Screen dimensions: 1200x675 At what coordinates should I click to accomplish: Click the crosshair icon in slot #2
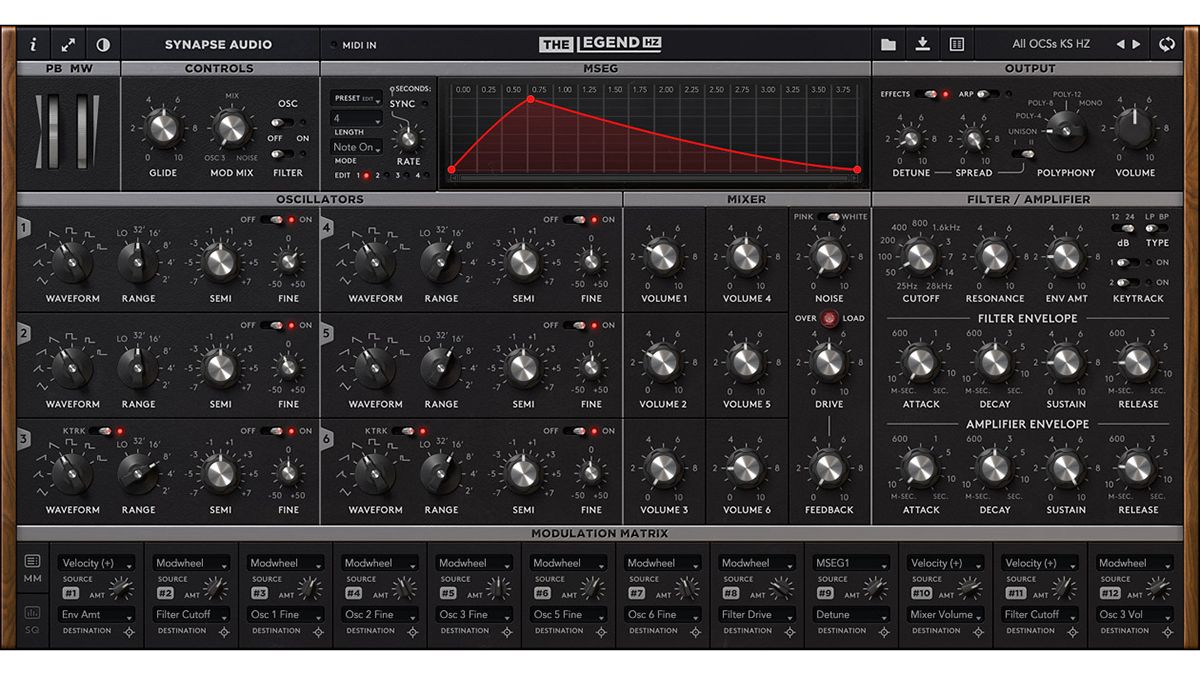(x=223, y=632)
